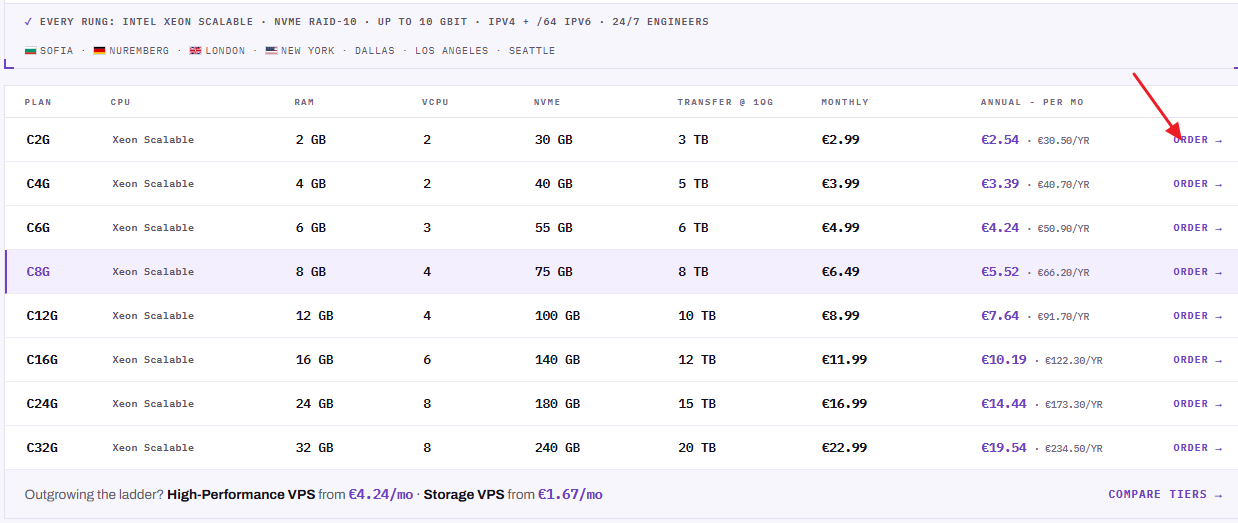Select the Nuremberg location label

point(139,51)
